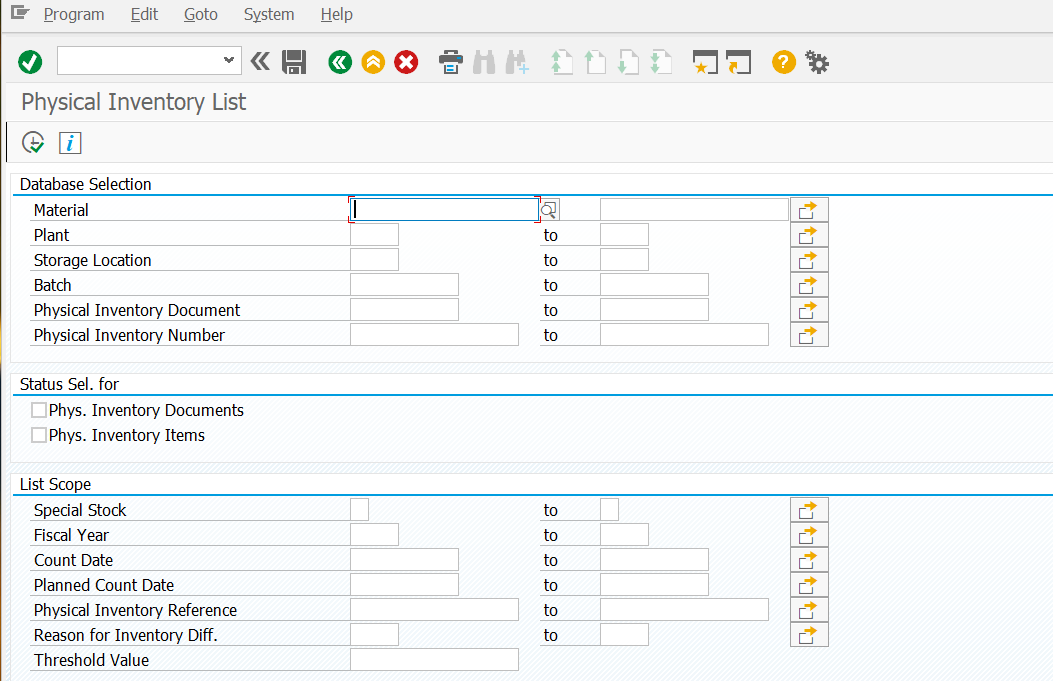Open the Program menu
This screenshot has width=1053, height=681.
[74, 14]
